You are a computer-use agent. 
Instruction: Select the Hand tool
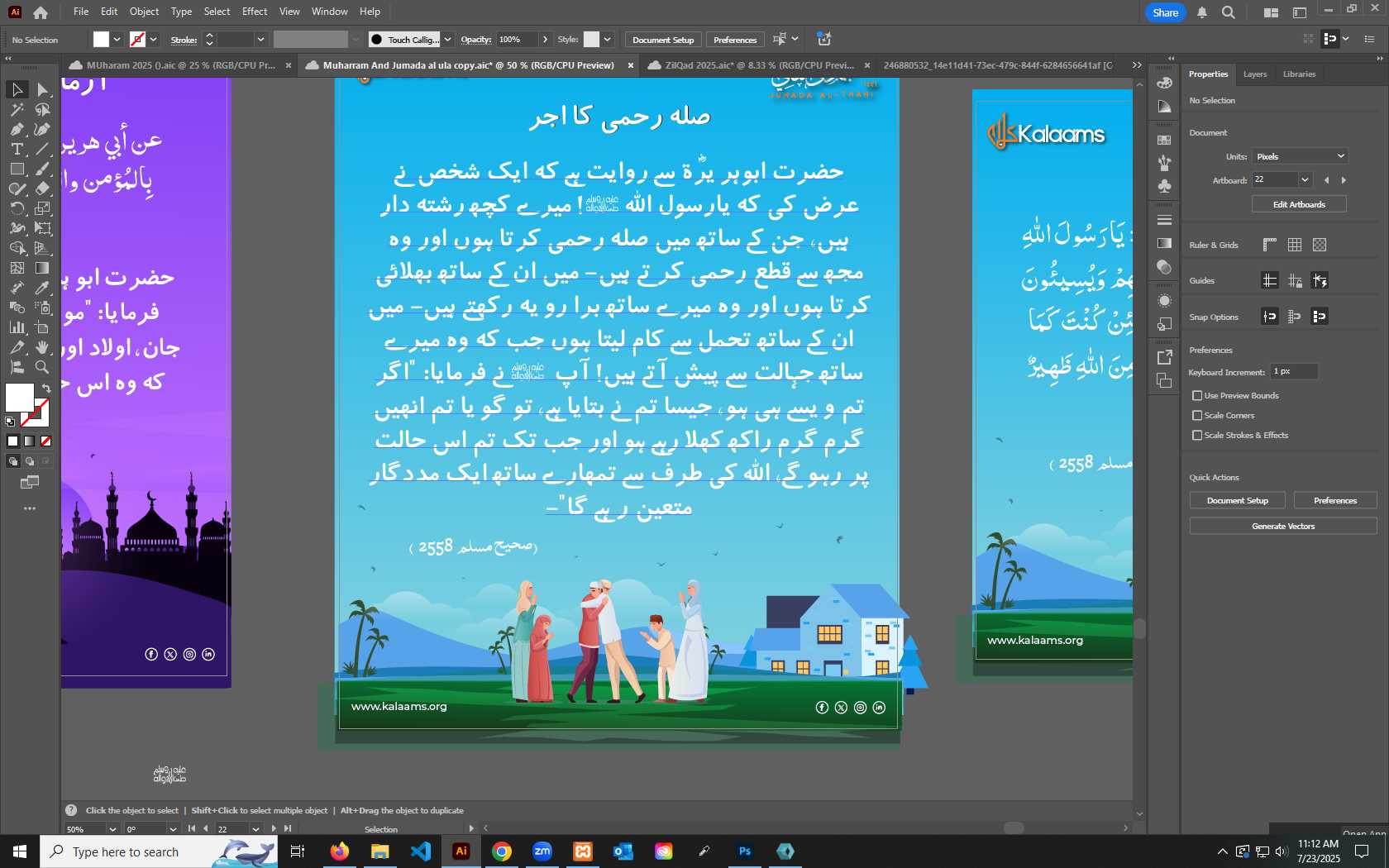point(42,347)
